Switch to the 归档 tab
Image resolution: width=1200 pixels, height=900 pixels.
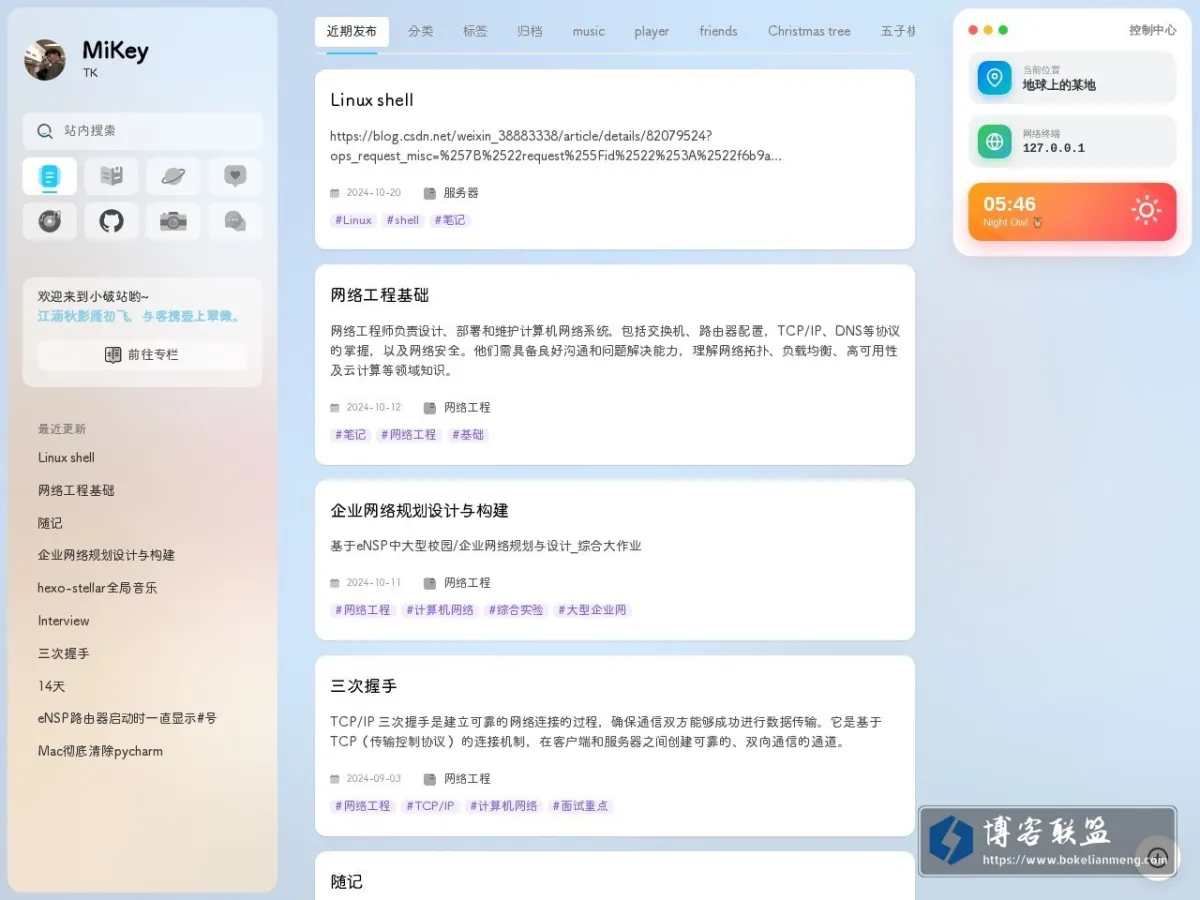(530, 31)
